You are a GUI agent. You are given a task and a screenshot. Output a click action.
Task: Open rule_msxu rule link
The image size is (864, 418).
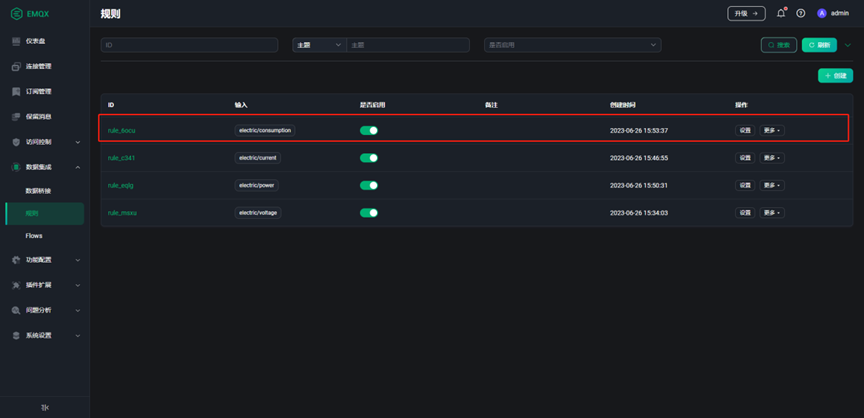(x=122, y=213)
